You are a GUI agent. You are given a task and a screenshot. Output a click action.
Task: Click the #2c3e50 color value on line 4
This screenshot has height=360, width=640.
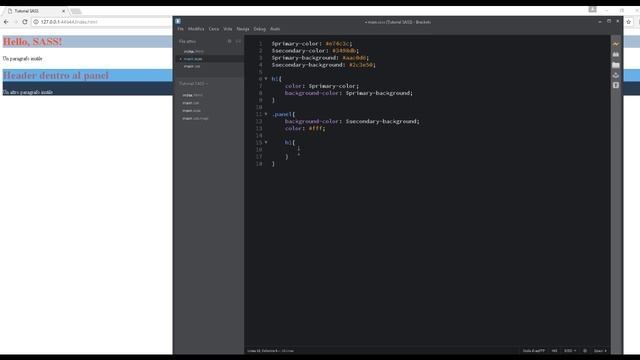[x=361, y=65]
